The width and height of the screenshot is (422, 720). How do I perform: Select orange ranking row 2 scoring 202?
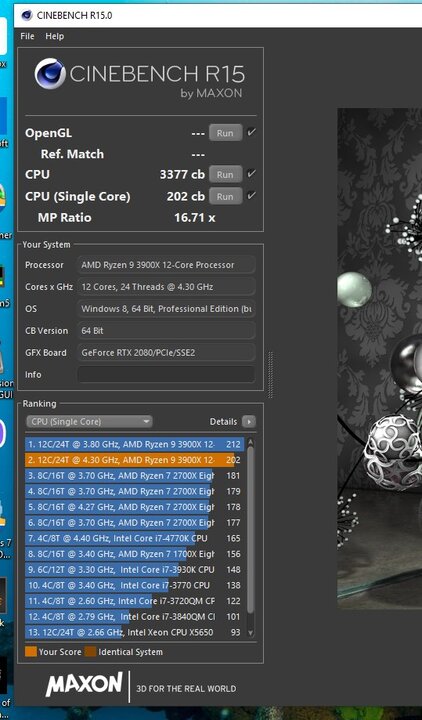pos(135,460)
